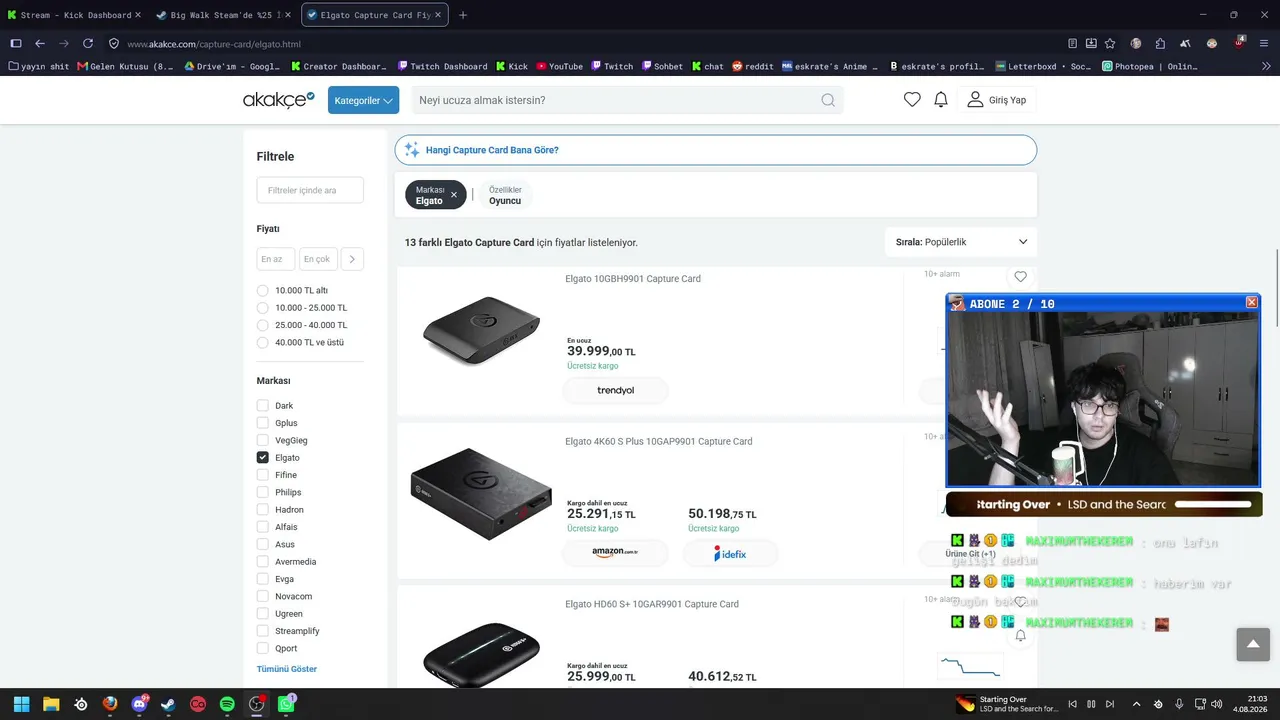Click the search magnifier icon
This screenshot has height=720, width=1280.
pos(828,100)
